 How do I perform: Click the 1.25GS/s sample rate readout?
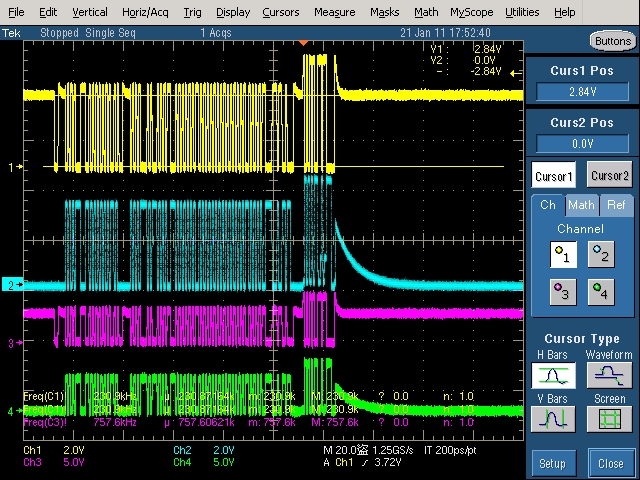click(393, 450)
